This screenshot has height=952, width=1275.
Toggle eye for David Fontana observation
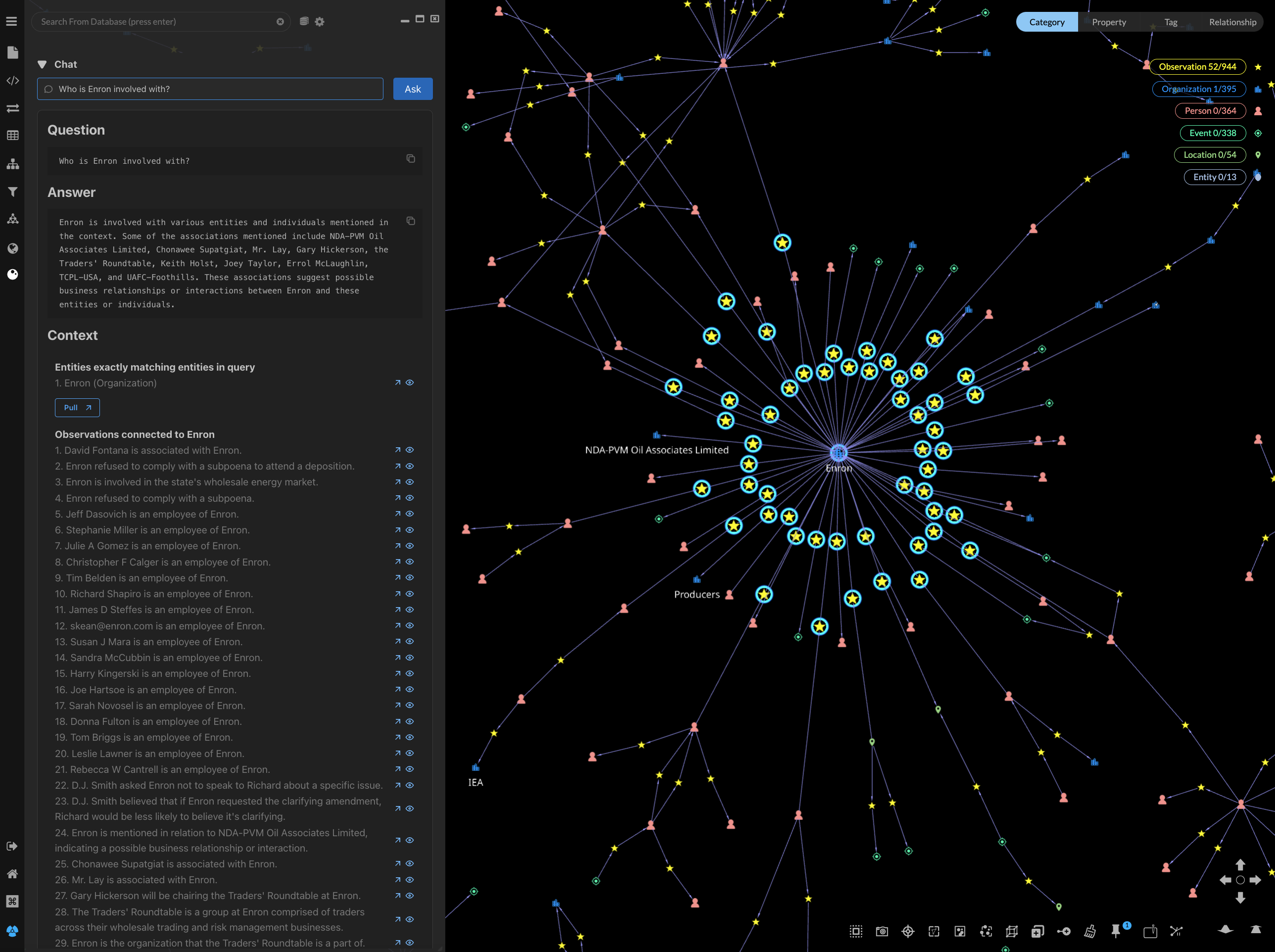click(x=410, y=450)
